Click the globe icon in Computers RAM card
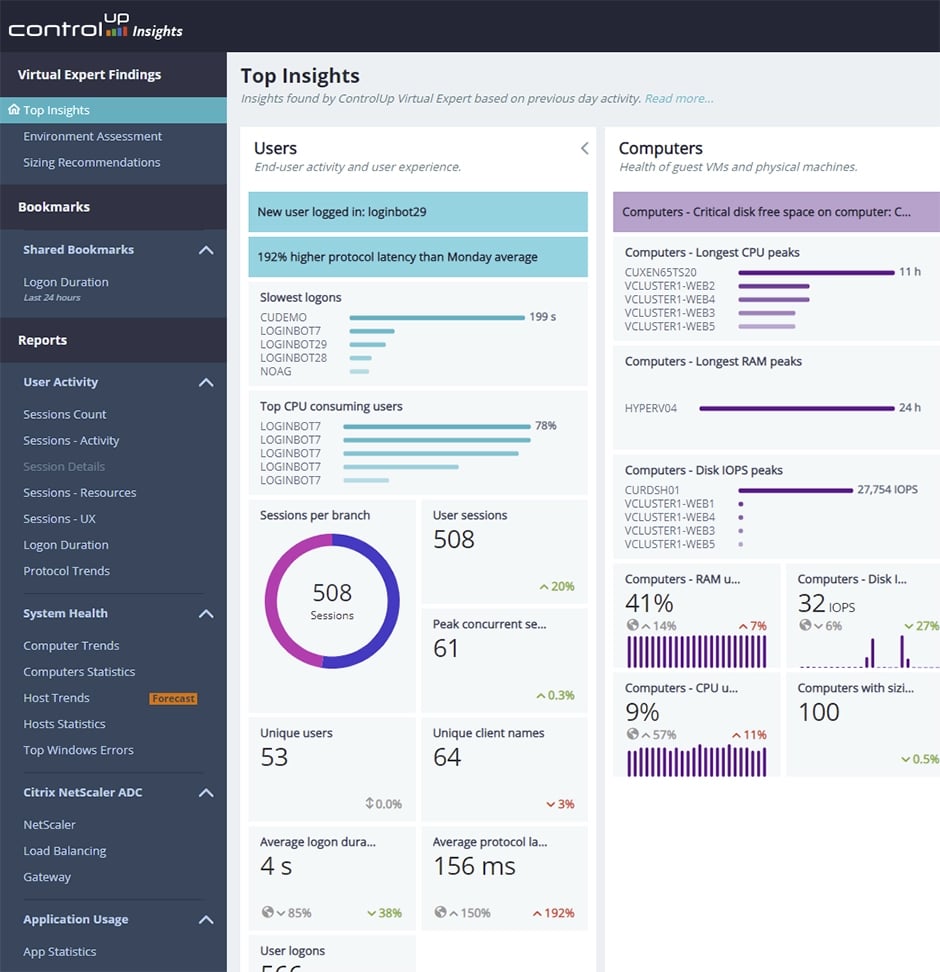Screen dimensions: 940x972 pos(632,625)
